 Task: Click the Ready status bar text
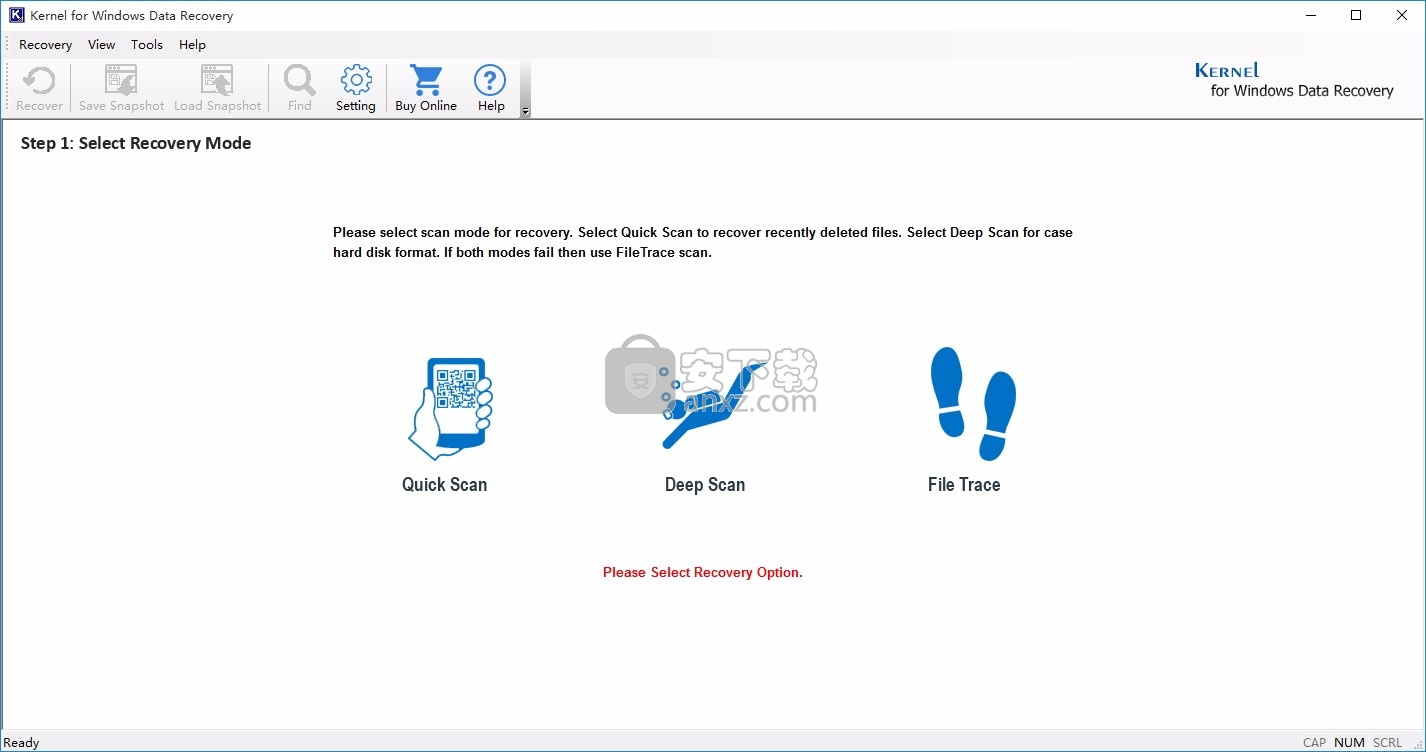pos(22,743)
